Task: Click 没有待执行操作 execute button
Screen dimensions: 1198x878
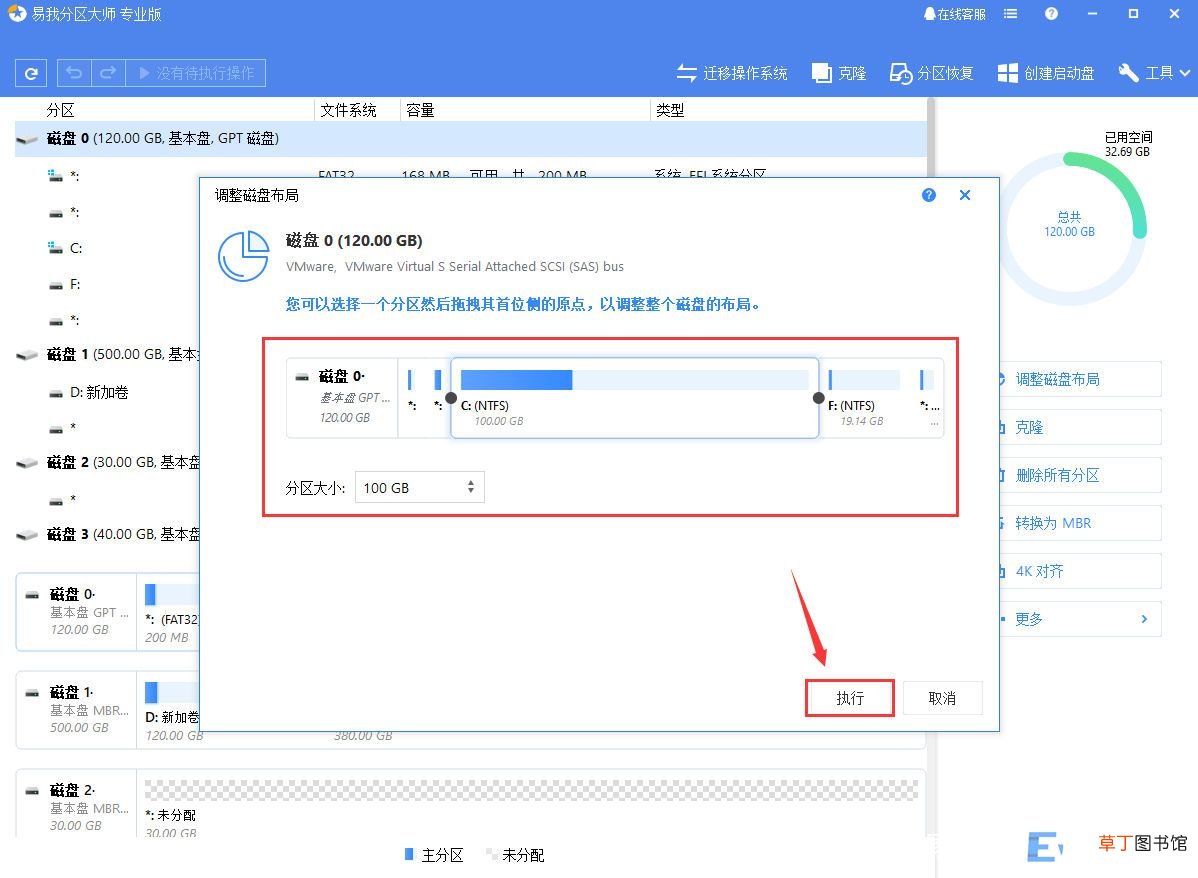Action: pos(196,73)
